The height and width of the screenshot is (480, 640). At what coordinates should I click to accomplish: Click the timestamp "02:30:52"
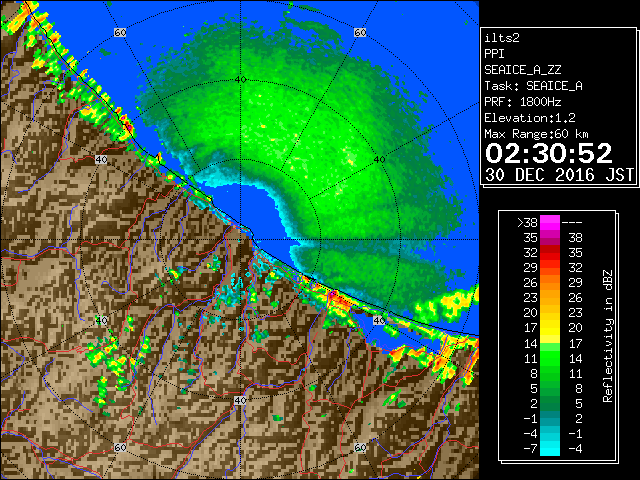click(549, 153)
